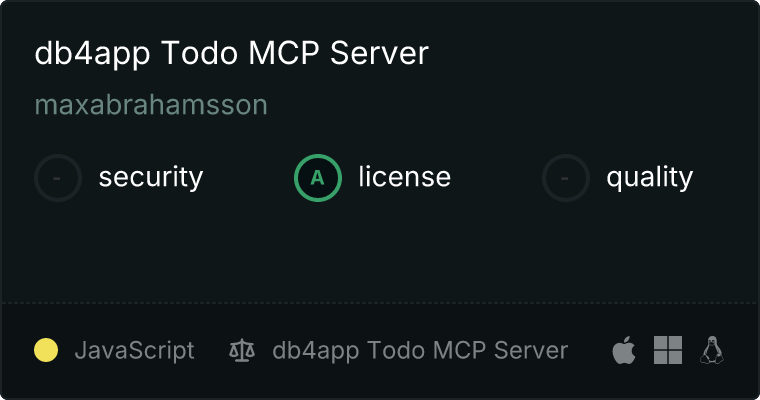Select the green A license grade badge
The image size is (760, 400).
(318, 178)
